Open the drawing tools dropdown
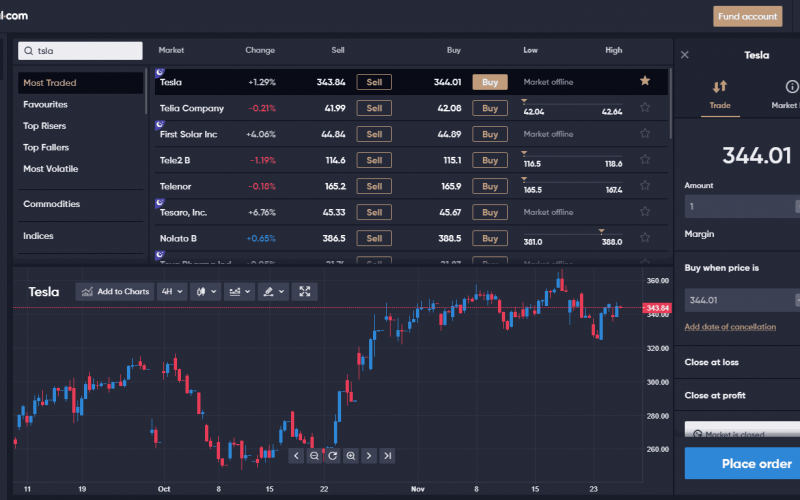The image size is (800, 500). coord(273,292)
